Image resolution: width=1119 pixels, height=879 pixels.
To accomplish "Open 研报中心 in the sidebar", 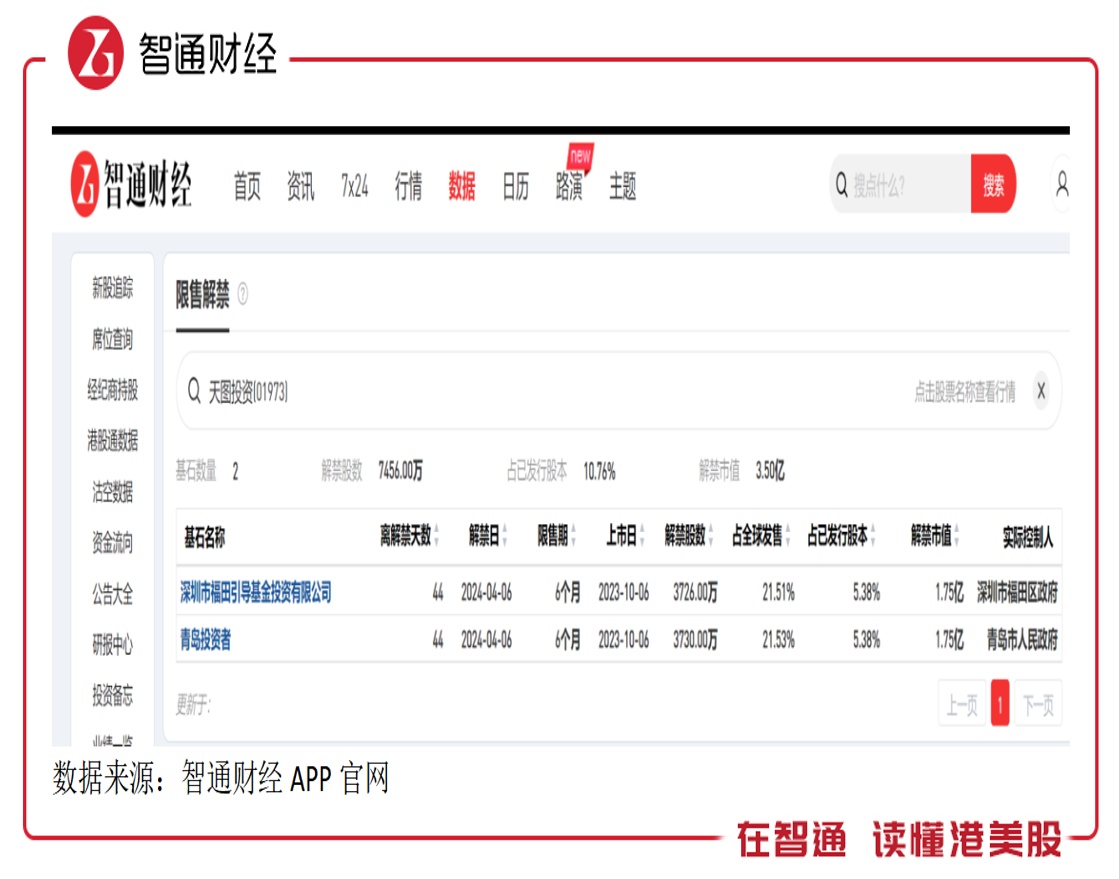I will (x=113, y=644).
